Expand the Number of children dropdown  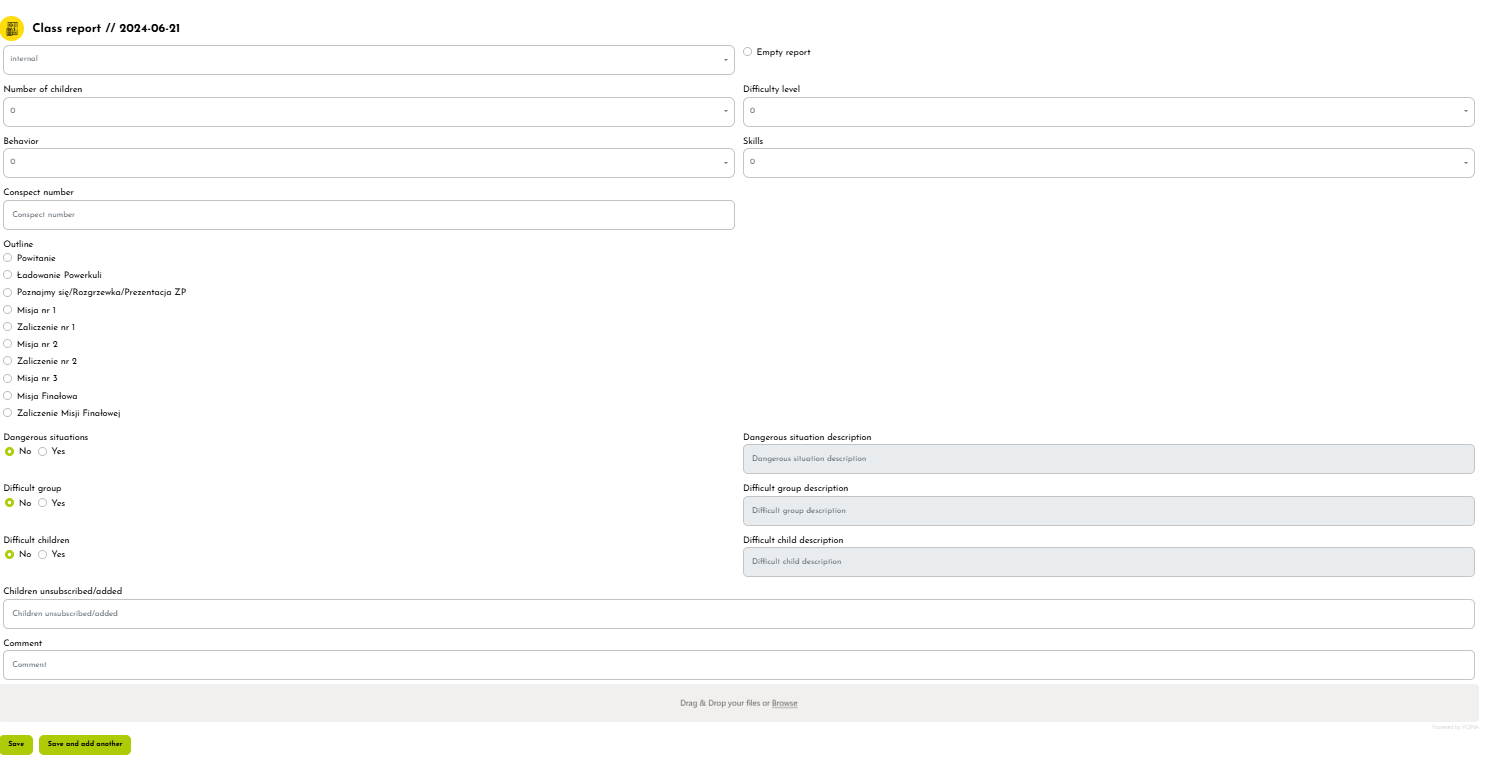(368, 112)
